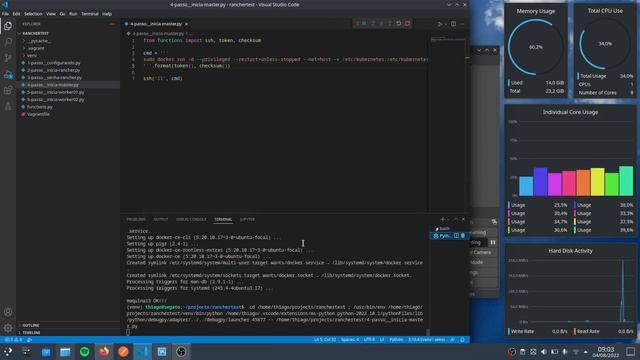Split the Python terminal
The height and width of the screenshot is (360, 640).
(456, 236)
